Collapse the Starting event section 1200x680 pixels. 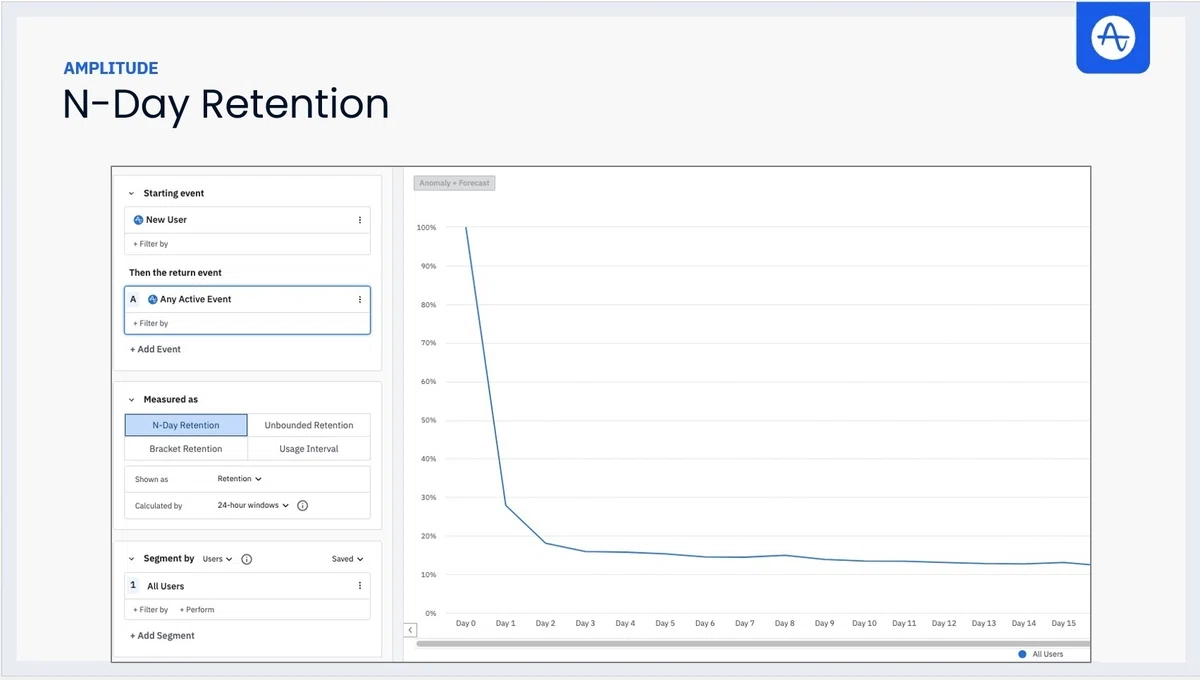point(131,193)
